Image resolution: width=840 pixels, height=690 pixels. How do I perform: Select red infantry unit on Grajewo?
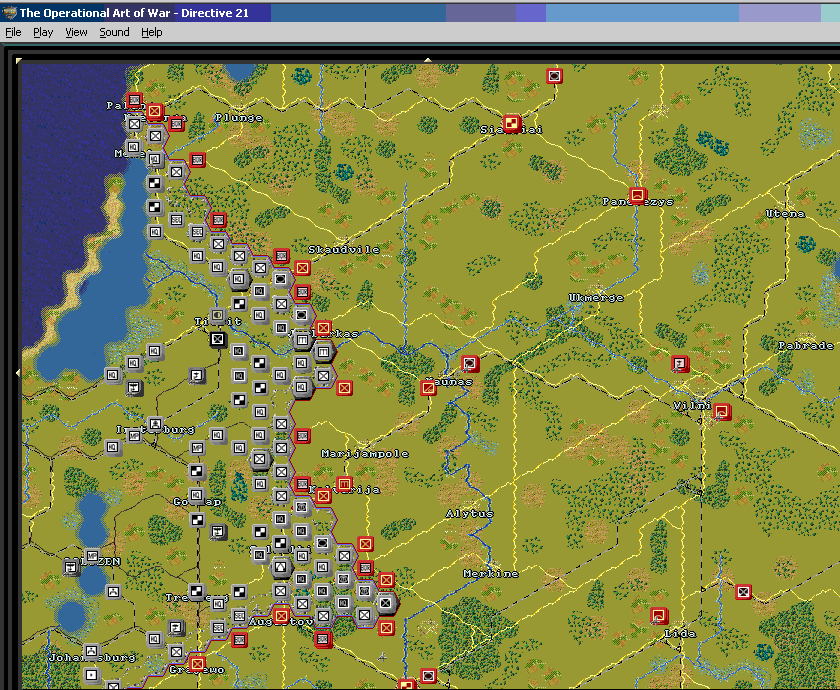click(x=197, y=664)
